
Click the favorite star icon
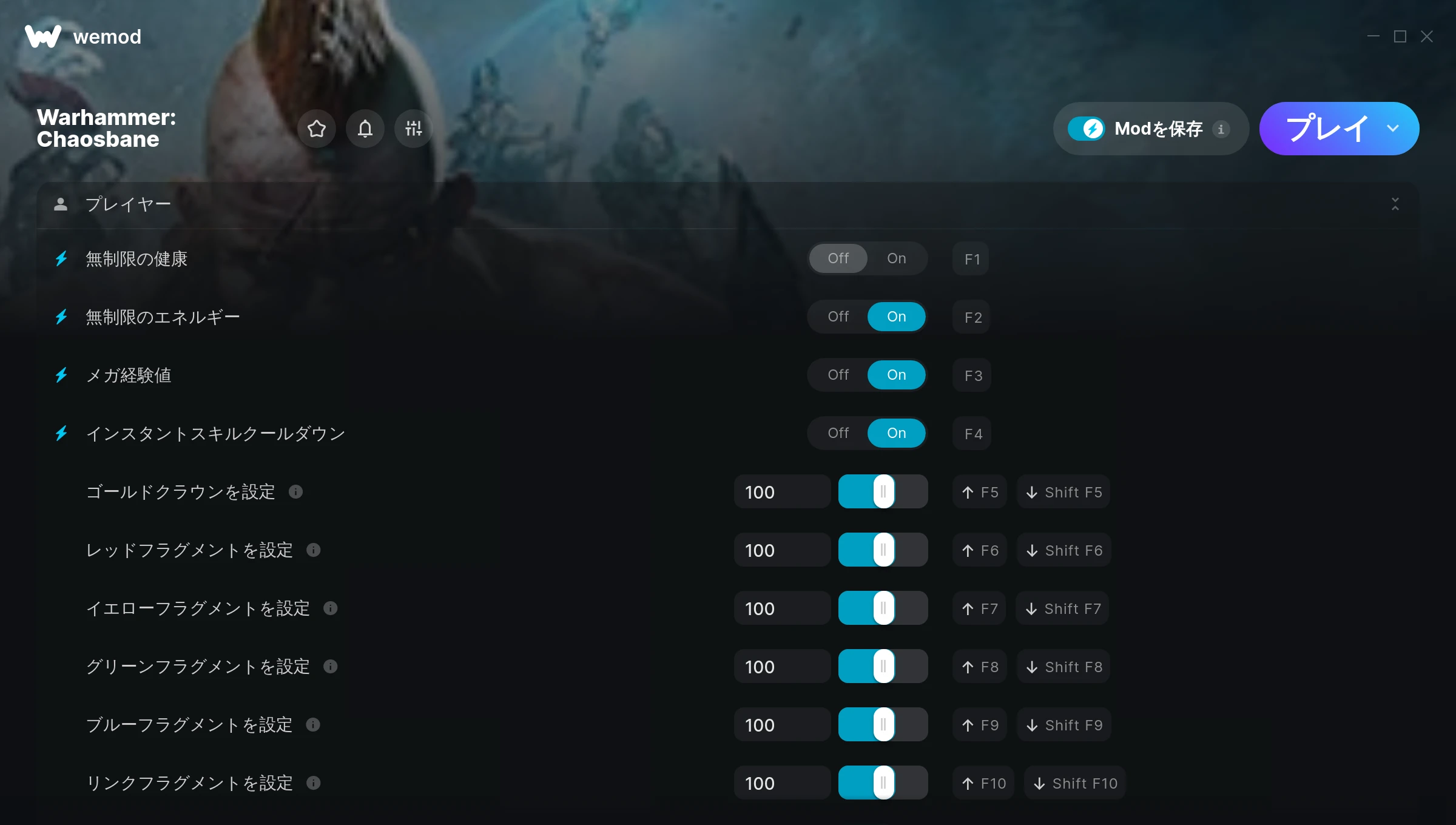(316, 129)
